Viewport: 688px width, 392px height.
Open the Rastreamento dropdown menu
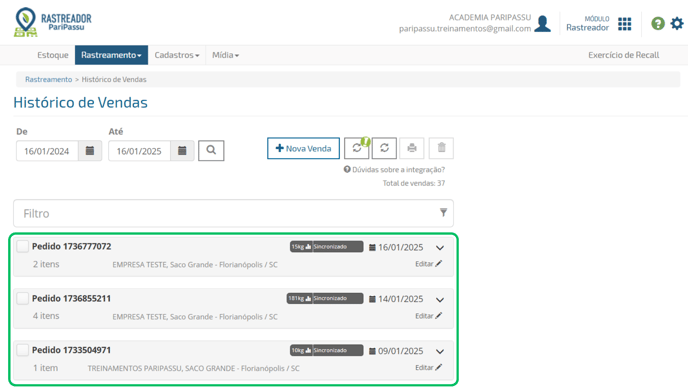[111, 55]
